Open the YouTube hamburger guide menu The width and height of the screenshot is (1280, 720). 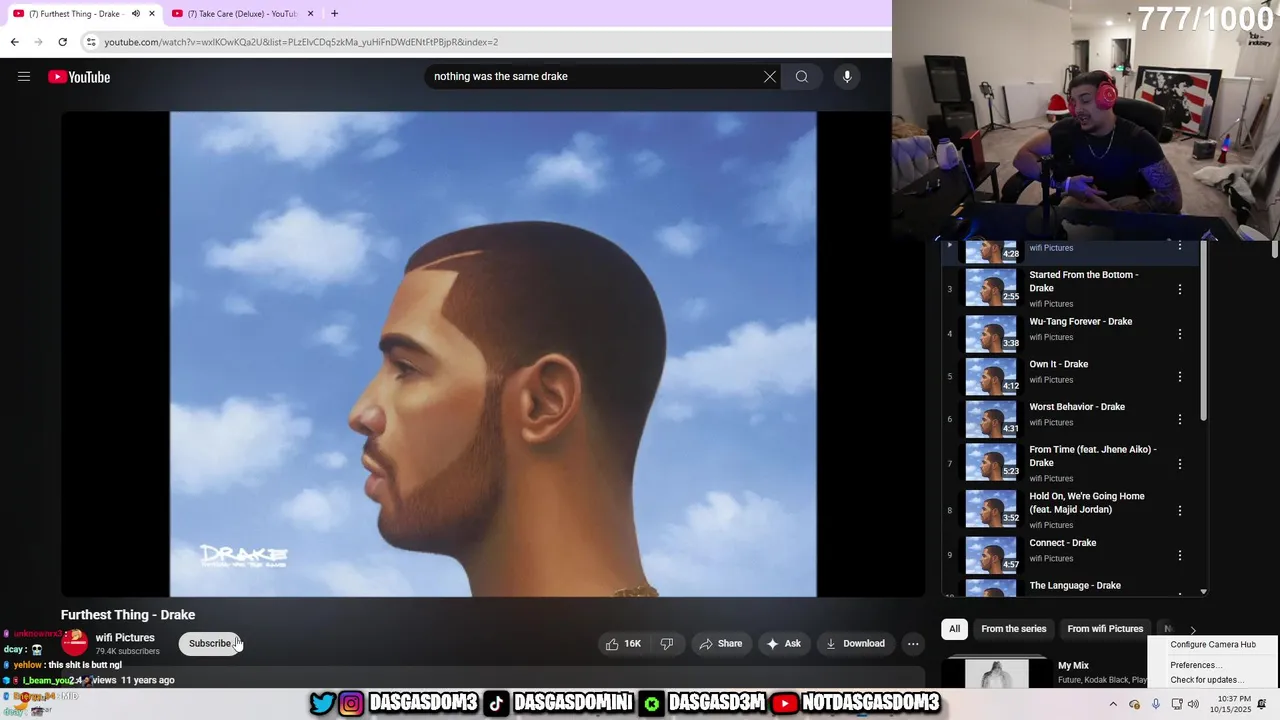pos(24,77)
